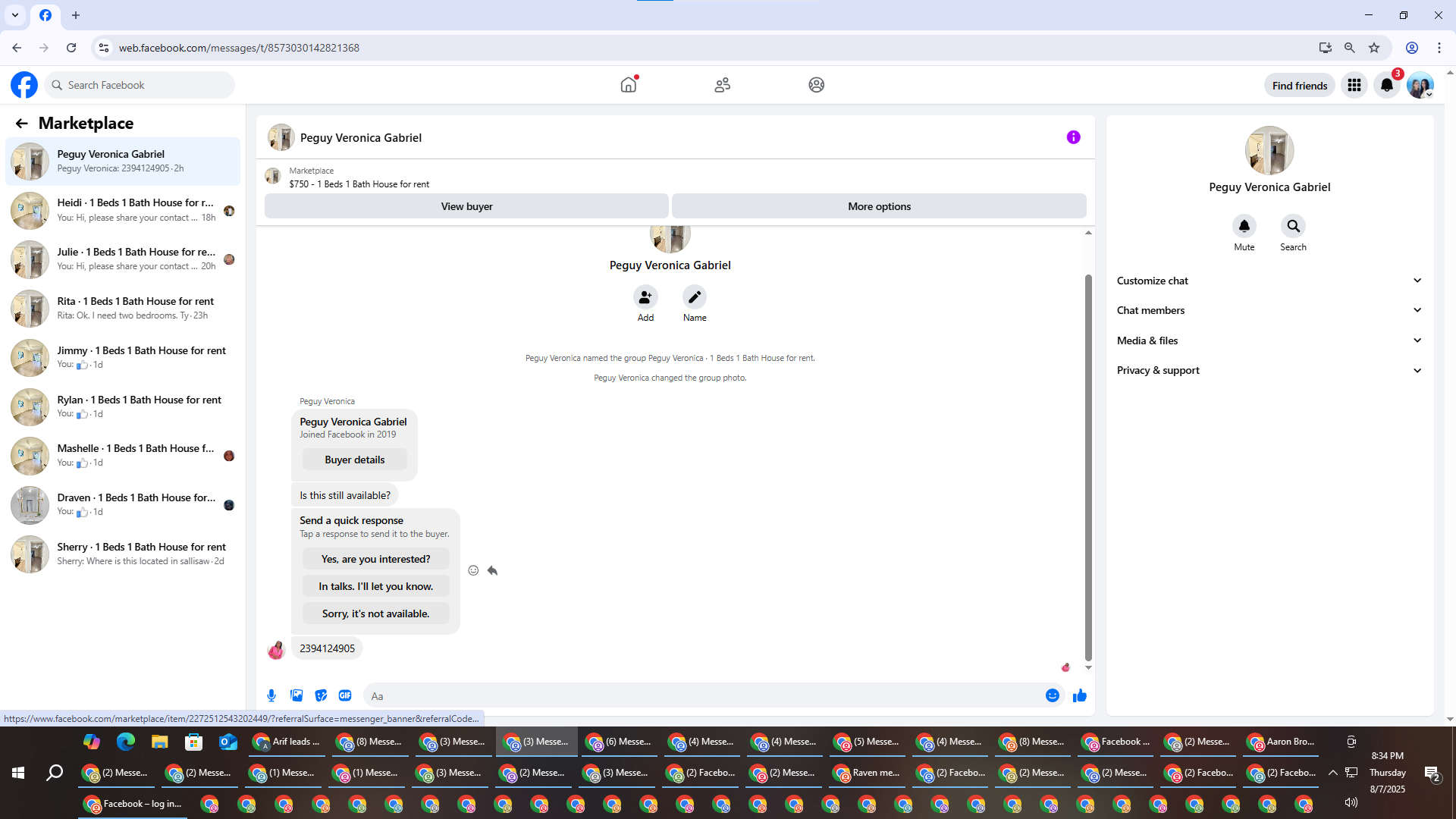Send quick reply 'In talks. I'll let you know.'
The width and height of the screenshot is (1456, 819).
point(375,586)
